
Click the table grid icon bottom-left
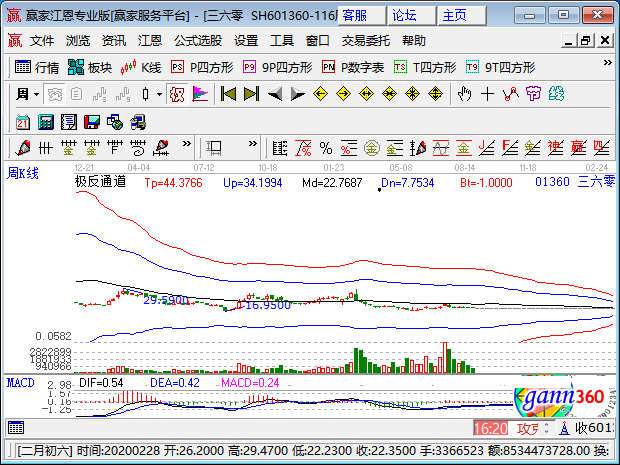(16, 427)
